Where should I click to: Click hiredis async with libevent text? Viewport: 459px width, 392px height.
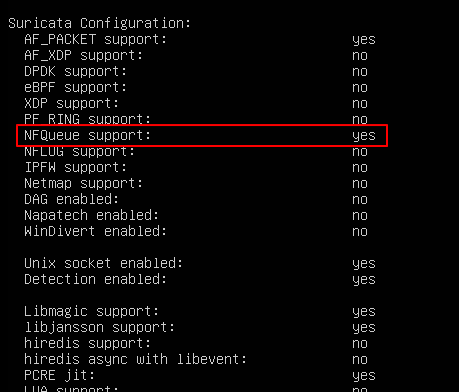click(x=135, y=360)
